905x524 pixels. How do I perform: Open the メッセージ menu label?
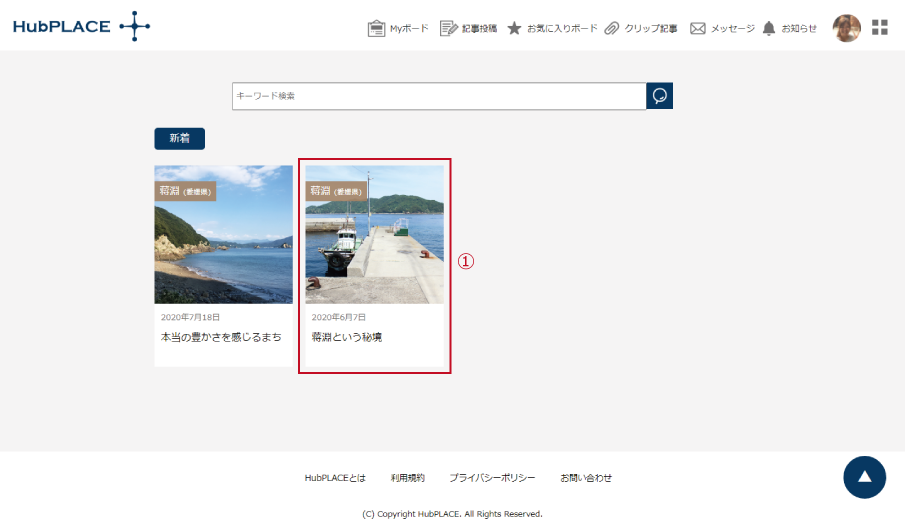click(732, 28)
